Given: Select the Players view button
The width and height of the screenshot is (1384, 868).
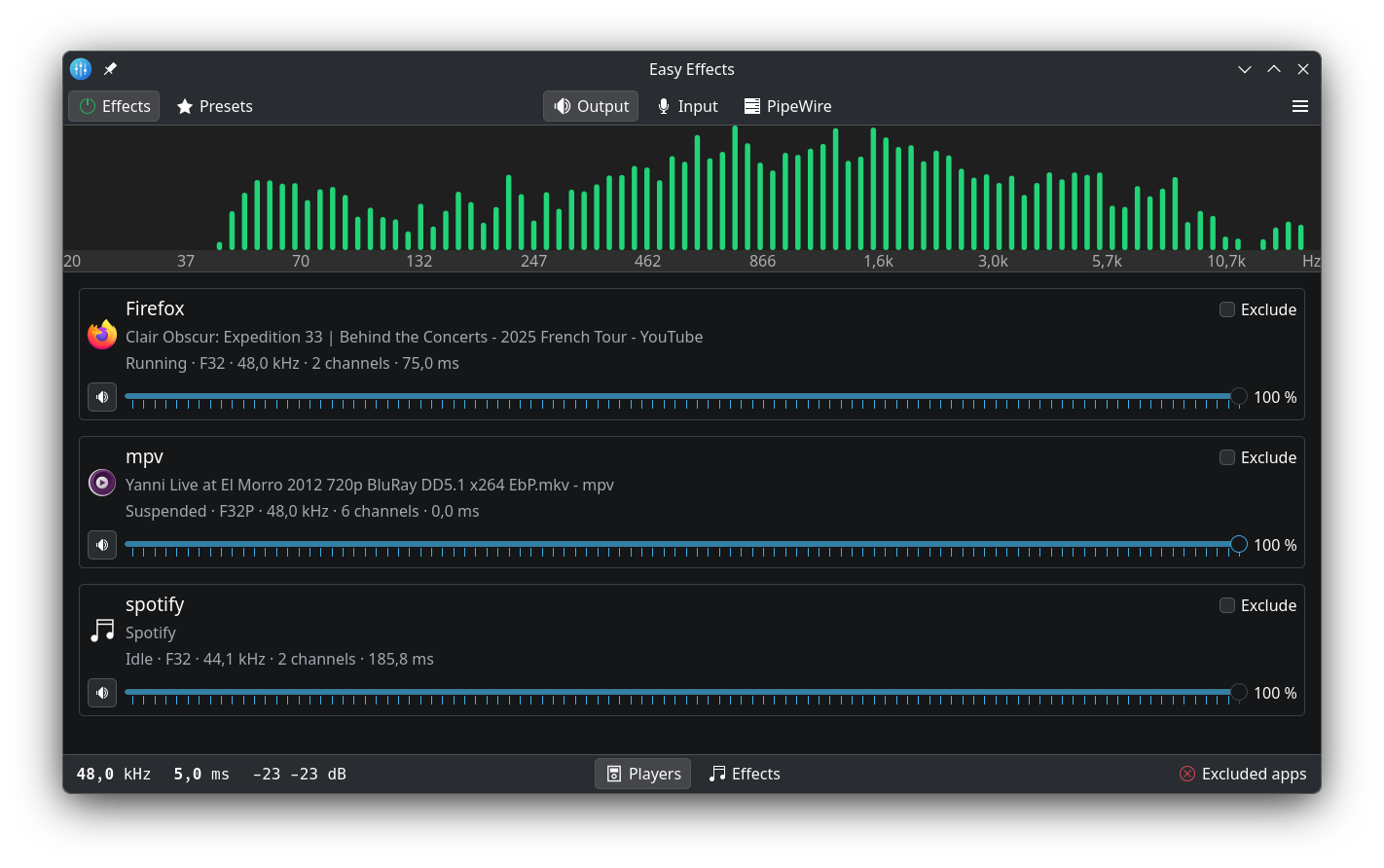Looking at the screenshot, I should tap(643, 774).
